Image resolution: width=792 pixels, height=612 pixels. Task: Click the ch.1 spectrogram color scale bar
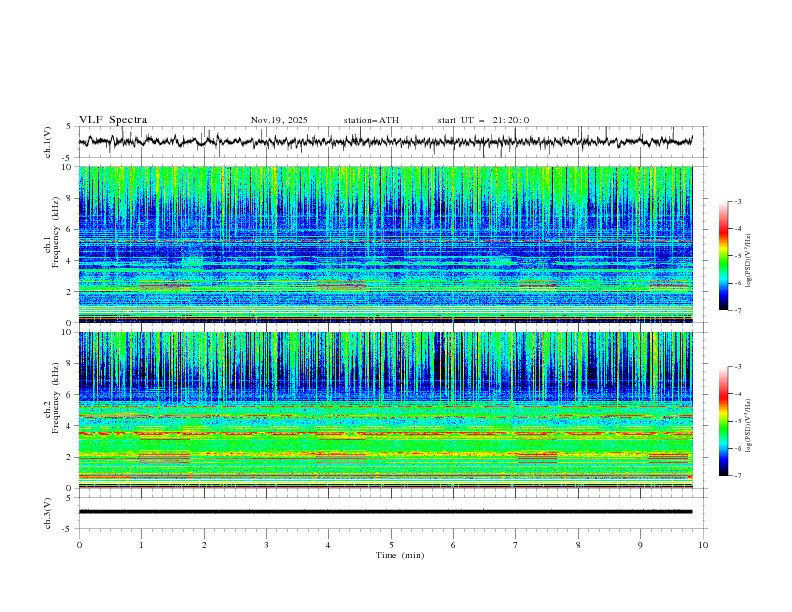[723, 256]
